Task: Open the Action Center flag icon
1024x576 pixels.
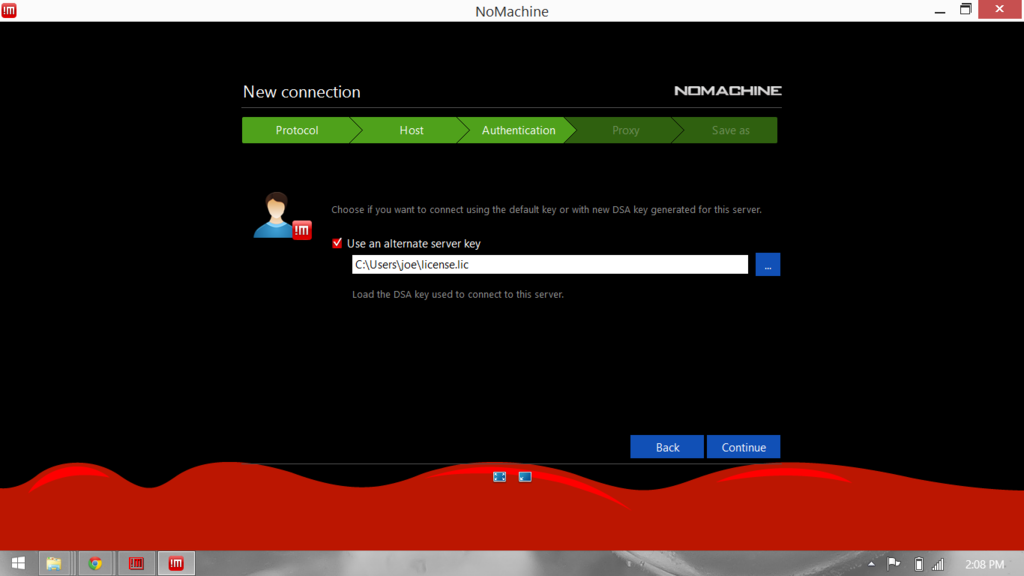Action: point(894,564)
